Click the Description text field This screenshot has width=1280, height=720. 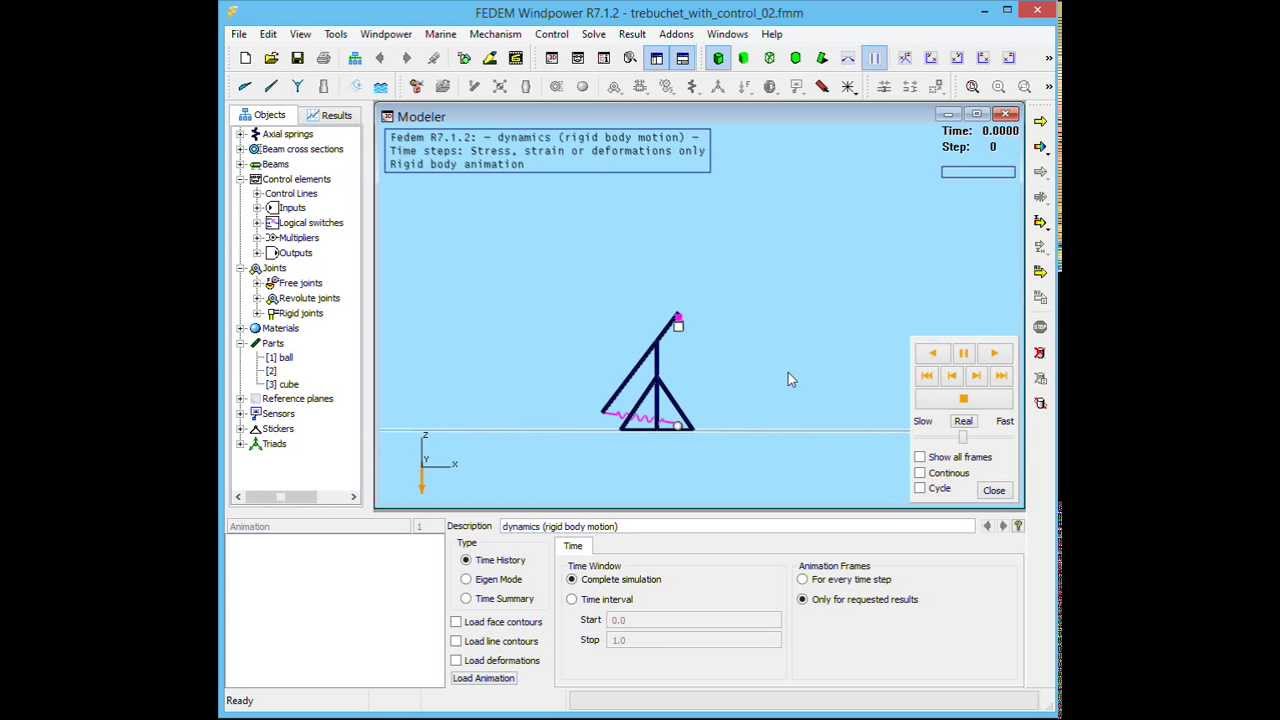tap(736, 526)
